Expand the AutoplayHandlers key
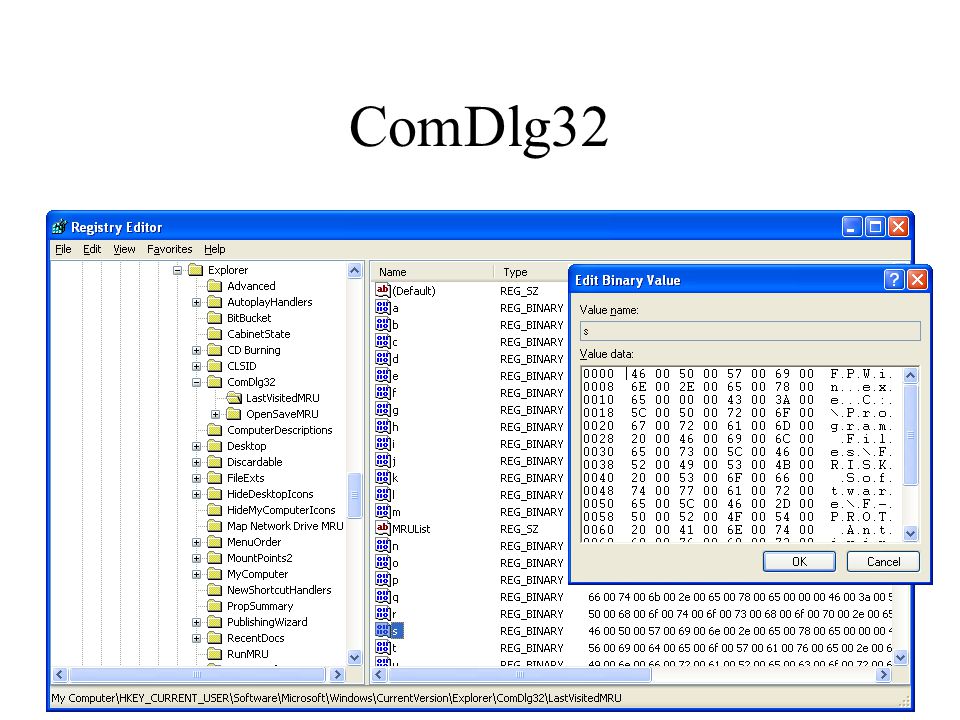The image size is (960, 720). click(x=197, y=302)
